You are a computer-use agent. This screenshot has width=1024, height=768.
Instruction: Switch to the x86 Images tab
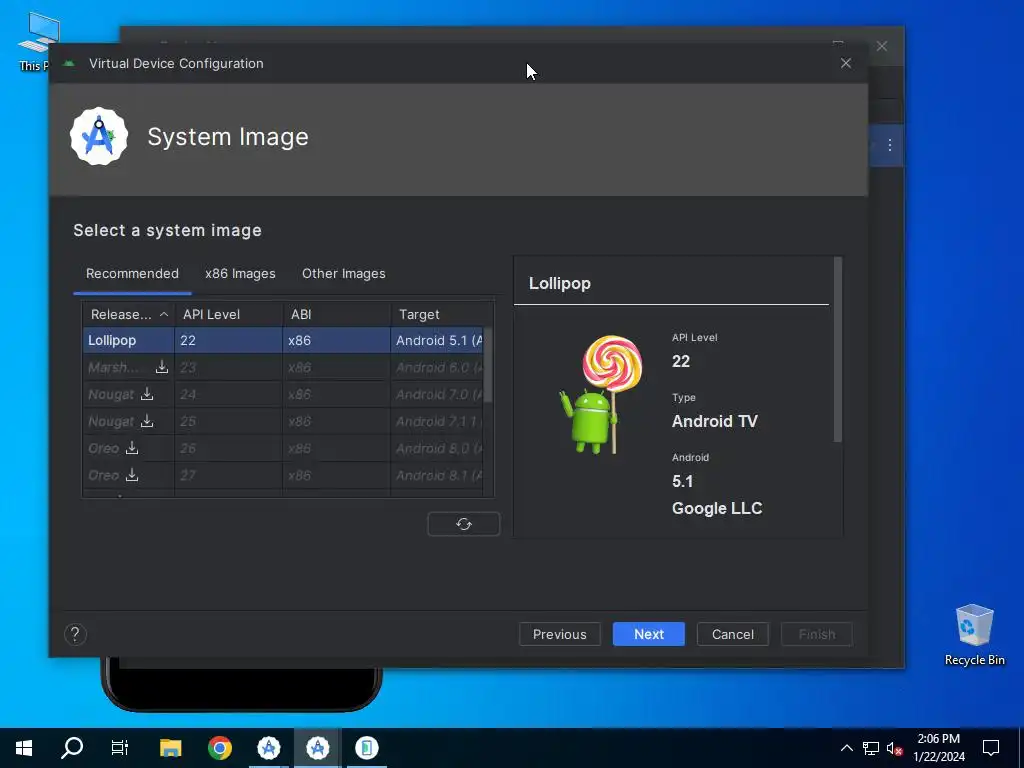coord(240,274)
